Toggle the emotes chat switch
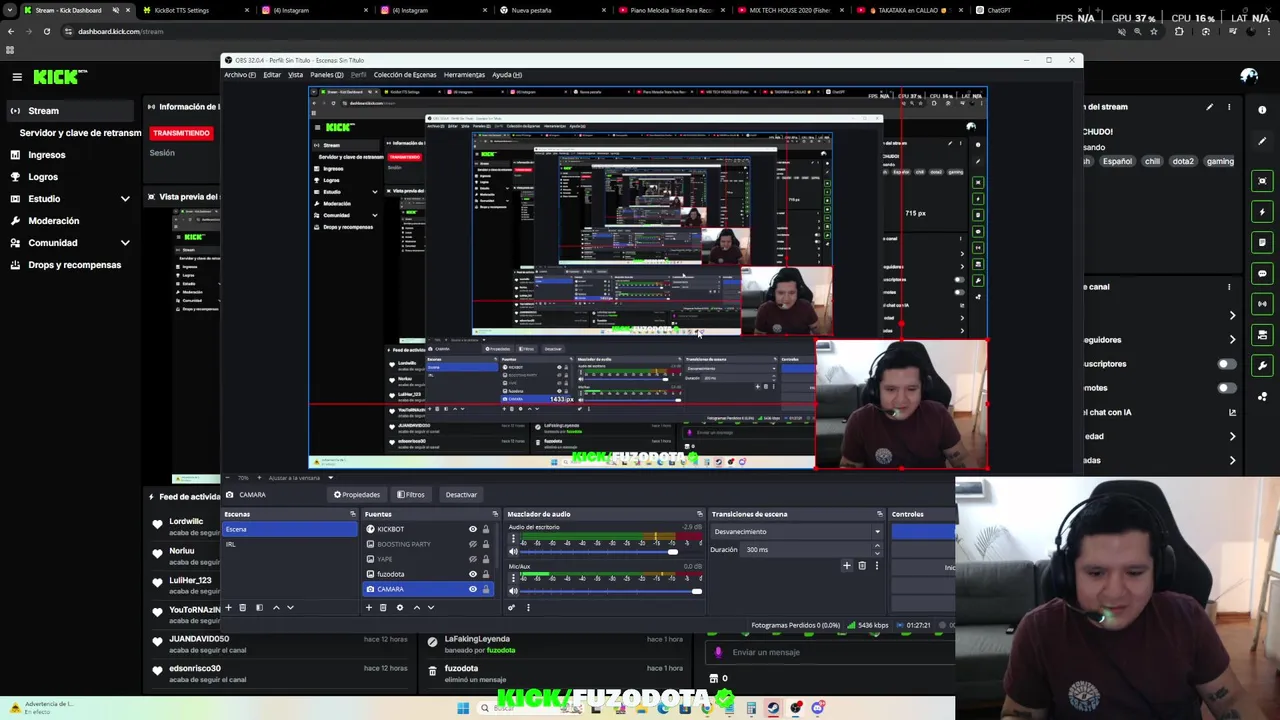This screenshot has width=1280, height=720. [x=1226, y=388]
